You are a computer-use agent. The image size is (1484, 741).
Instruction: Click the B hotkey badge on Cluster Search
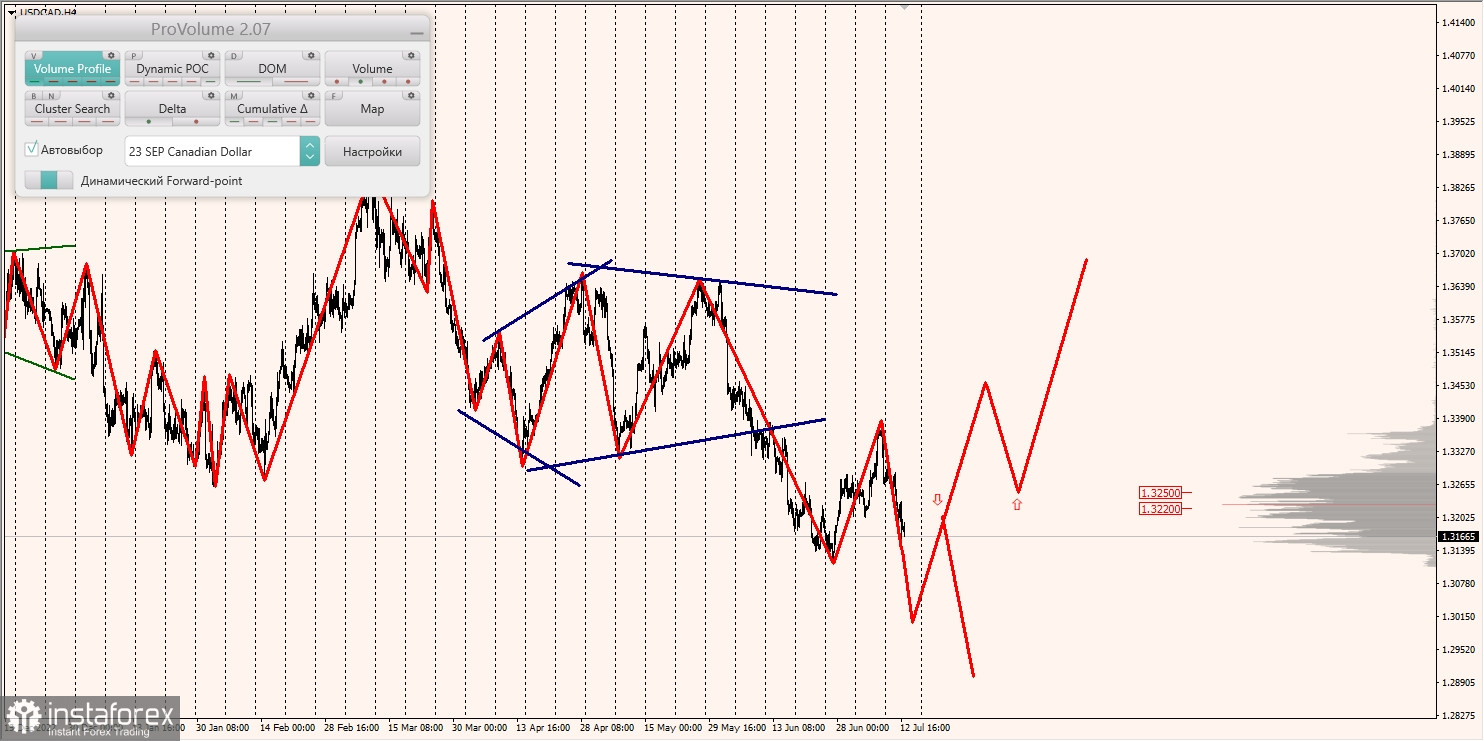pyautogui.click(x=34, y=96)
